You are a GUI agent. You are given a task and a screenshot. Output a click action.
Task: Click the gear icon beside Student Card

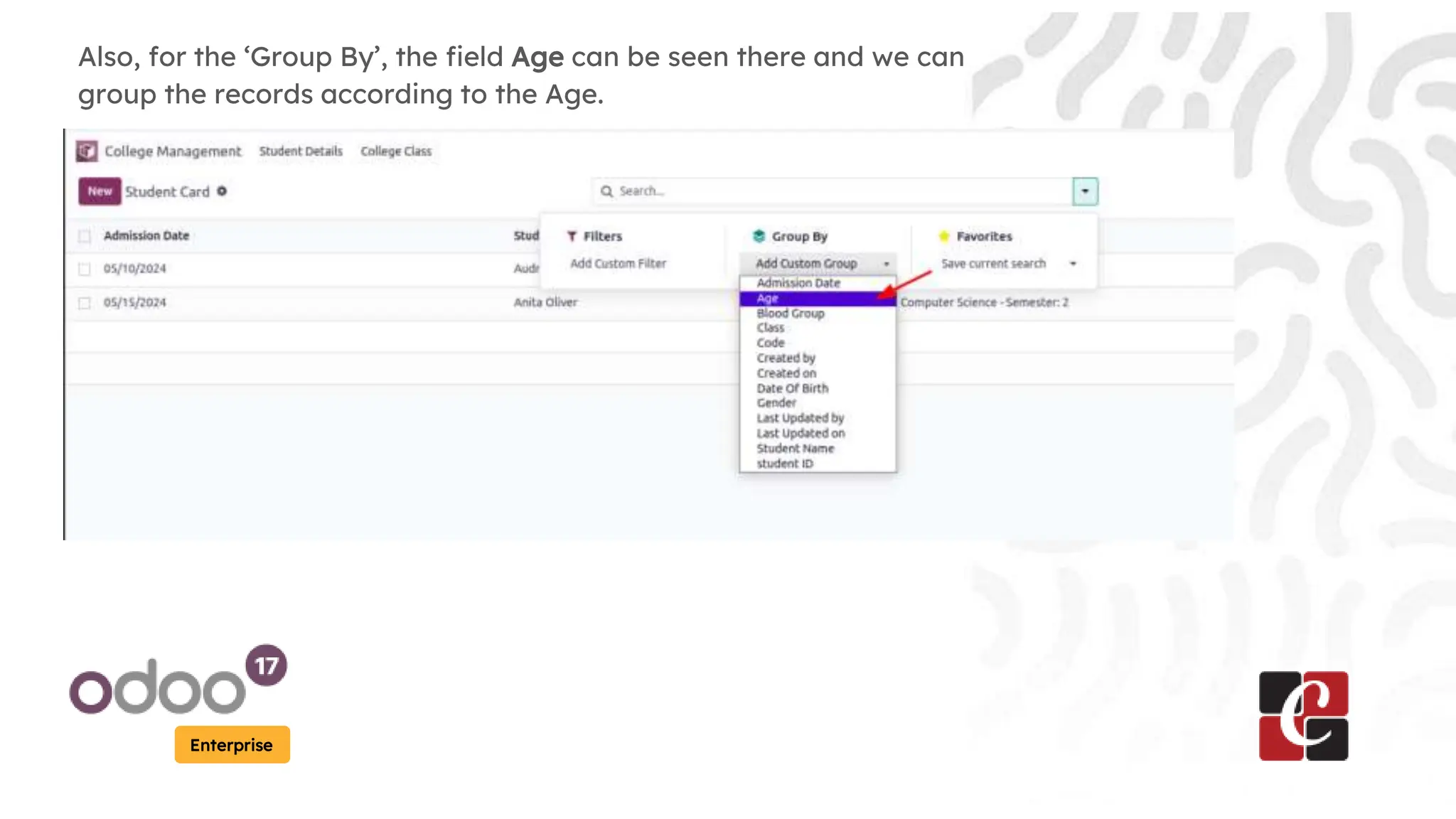222,191
